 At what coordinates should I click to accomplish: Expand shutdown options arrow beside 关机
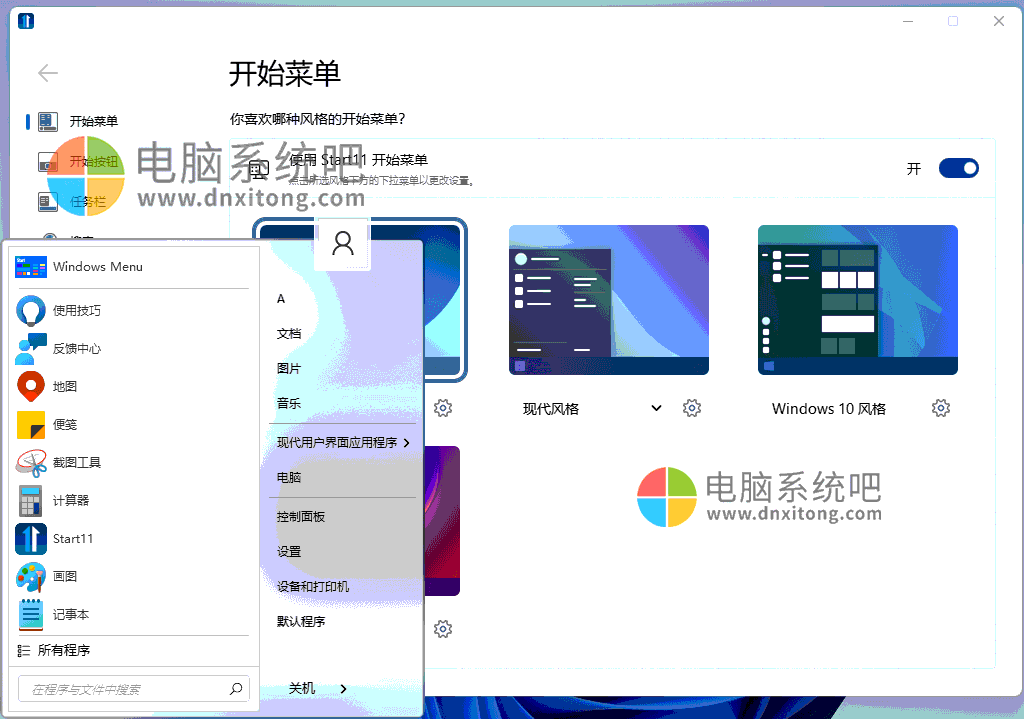click(x=344, y=688)
